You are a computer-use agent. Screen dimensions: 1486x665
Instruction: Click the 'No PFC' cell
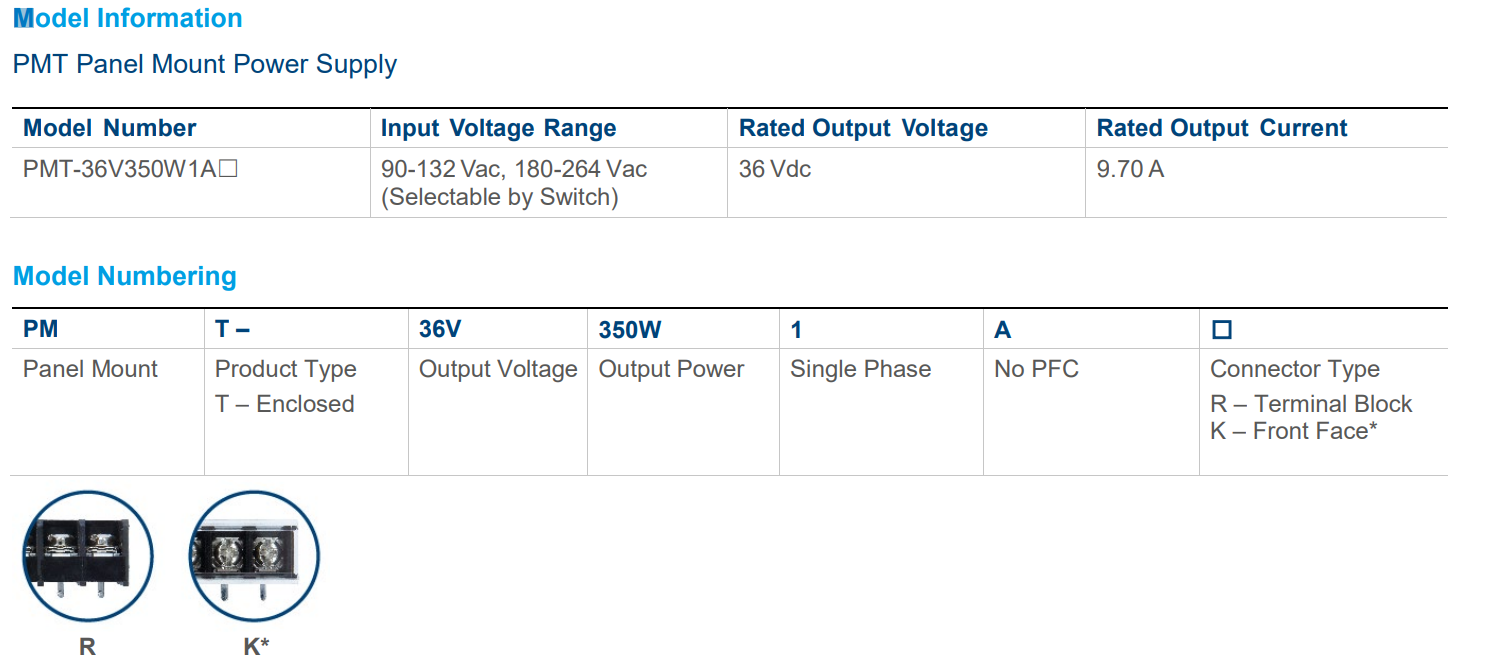tap(1036, 369)
